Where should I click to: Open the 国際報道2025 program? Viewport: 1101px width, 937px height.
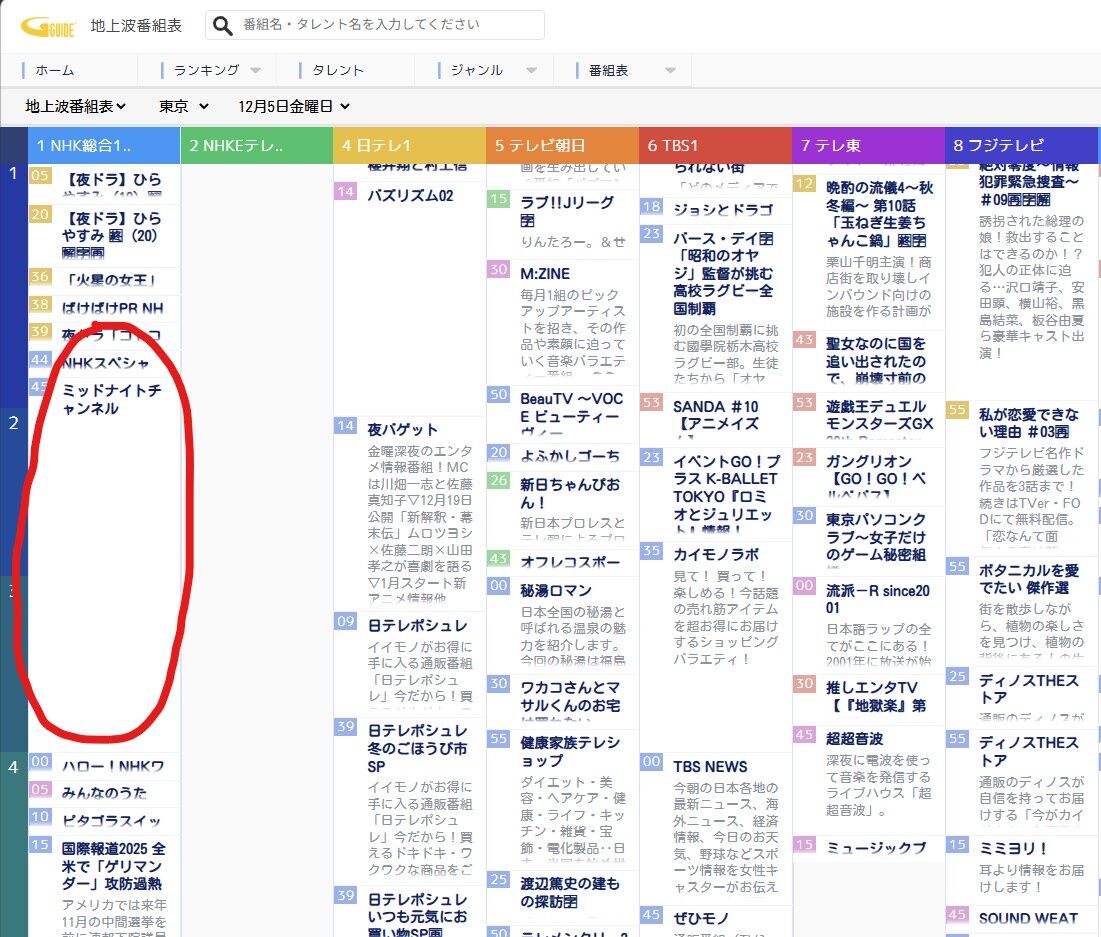tap(114, 866)
